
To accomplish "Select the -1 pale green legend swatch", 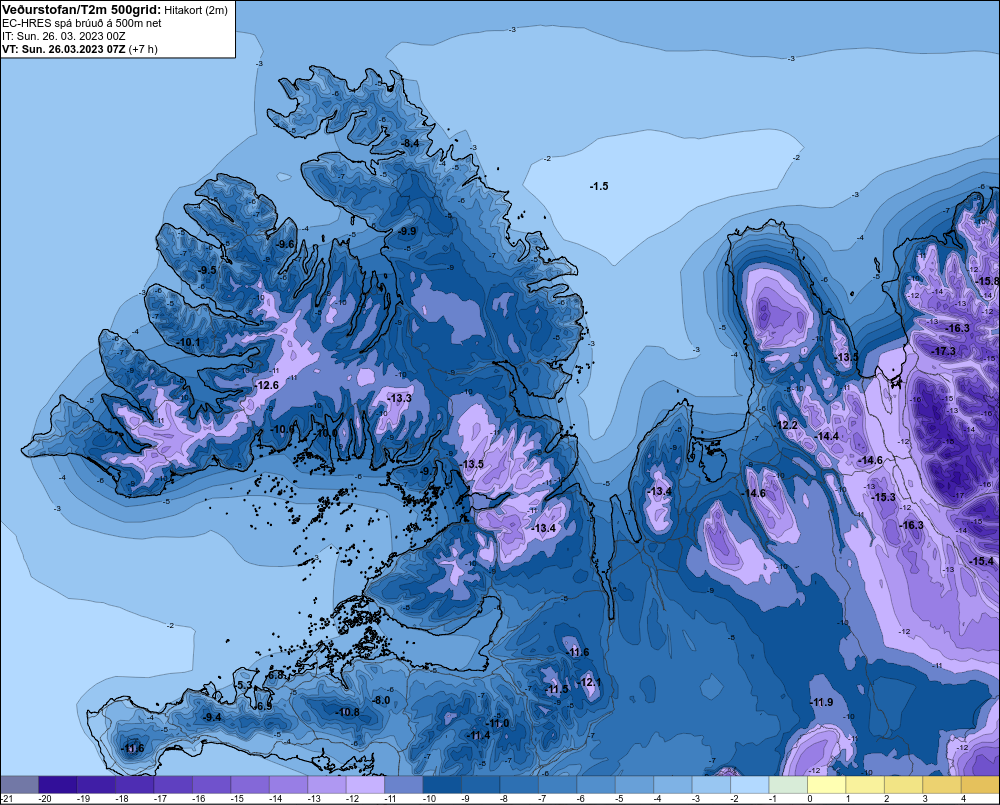I will (788, 784).
